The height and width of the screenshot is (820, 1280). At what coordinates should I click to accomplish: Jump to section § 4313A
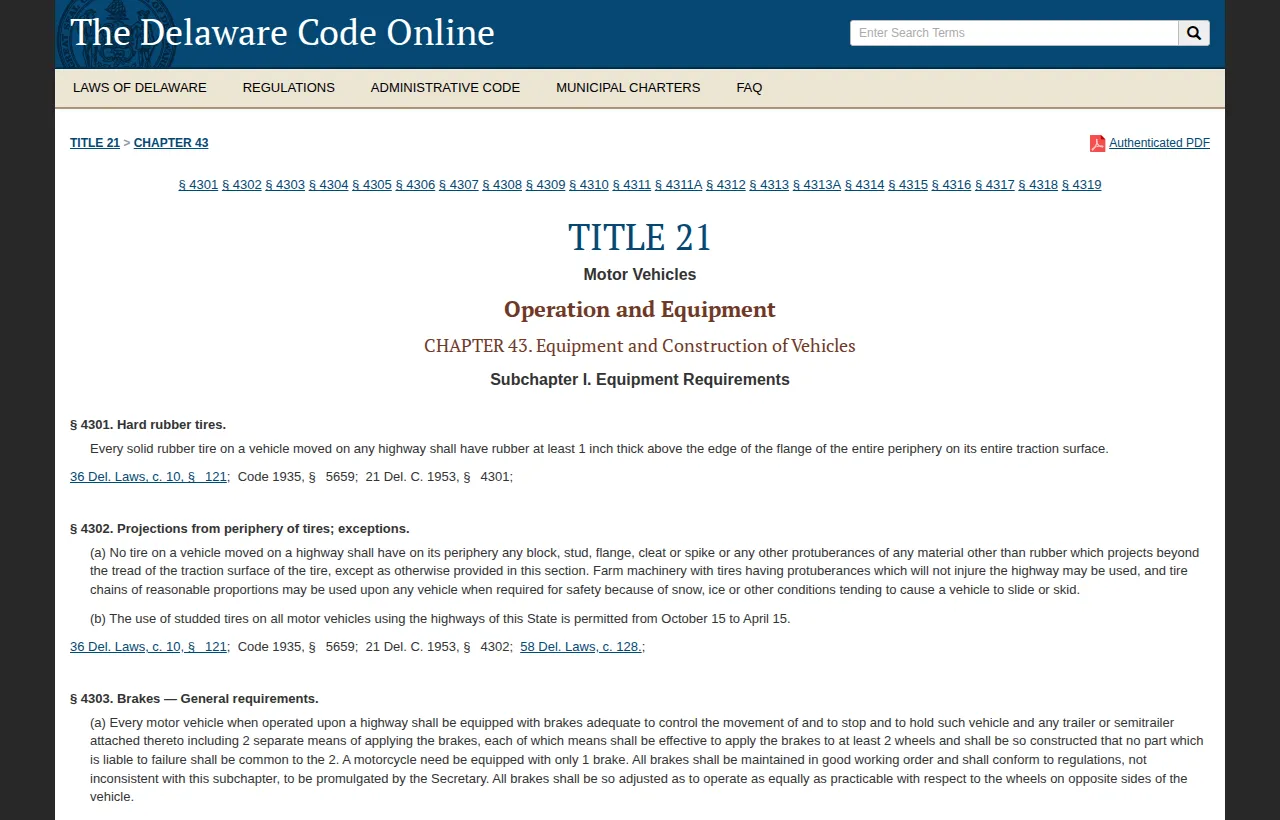(817, 185)
